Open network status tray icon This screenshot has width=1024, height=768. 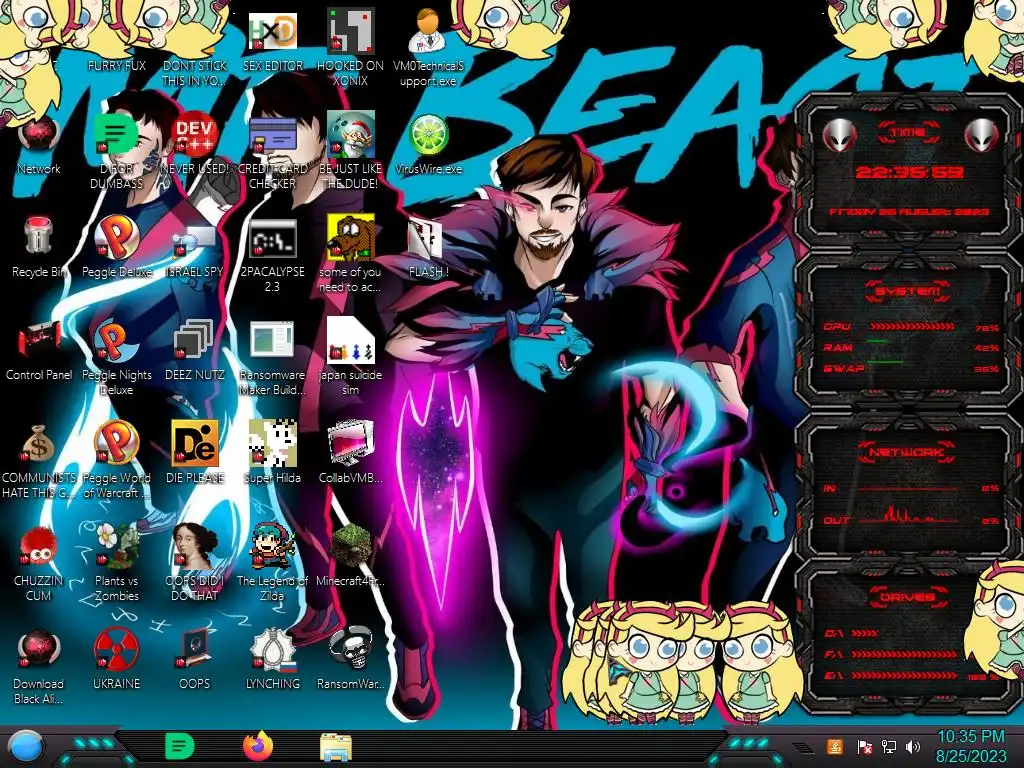click(888, 746)
